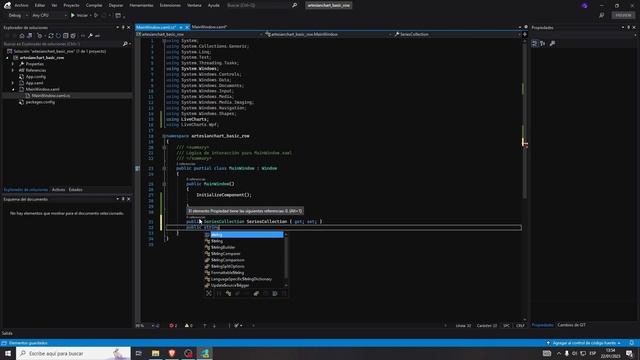Open the Extensiones menu
Viewport: 640px width, 360px height.
point(170,5)
